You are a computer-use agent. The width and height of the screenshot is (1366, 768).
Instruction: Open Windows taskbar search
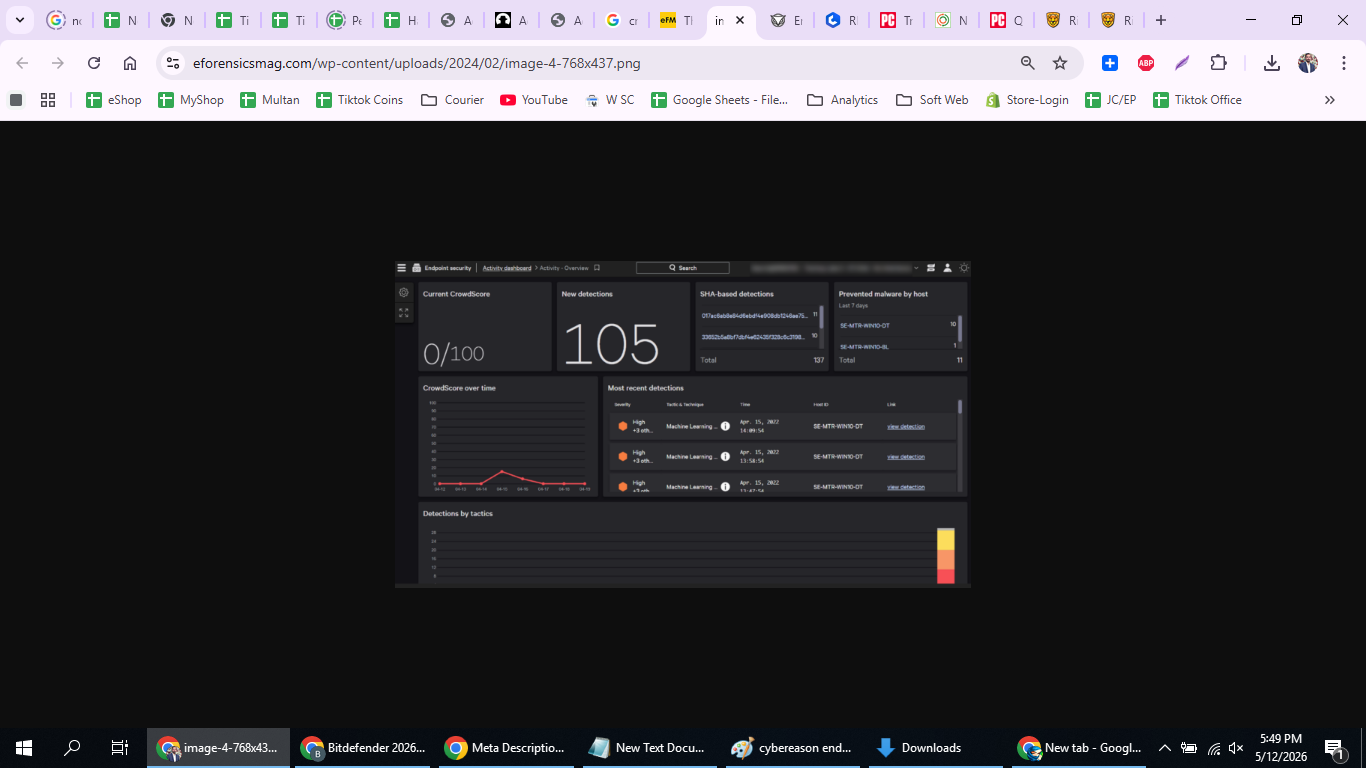pos(72,748)
